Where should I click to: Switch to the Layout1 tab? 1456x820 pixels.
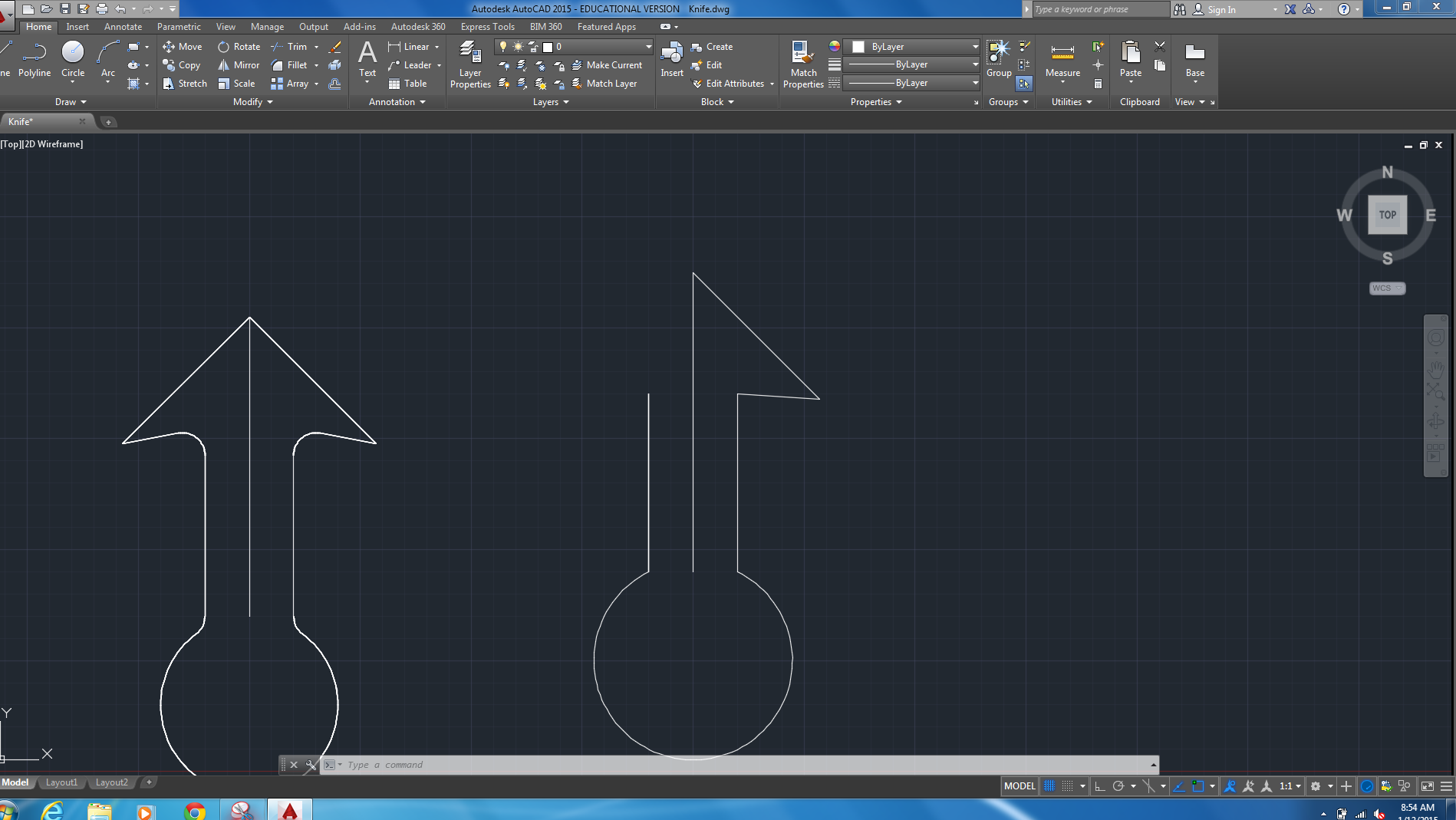click(61, 782)
